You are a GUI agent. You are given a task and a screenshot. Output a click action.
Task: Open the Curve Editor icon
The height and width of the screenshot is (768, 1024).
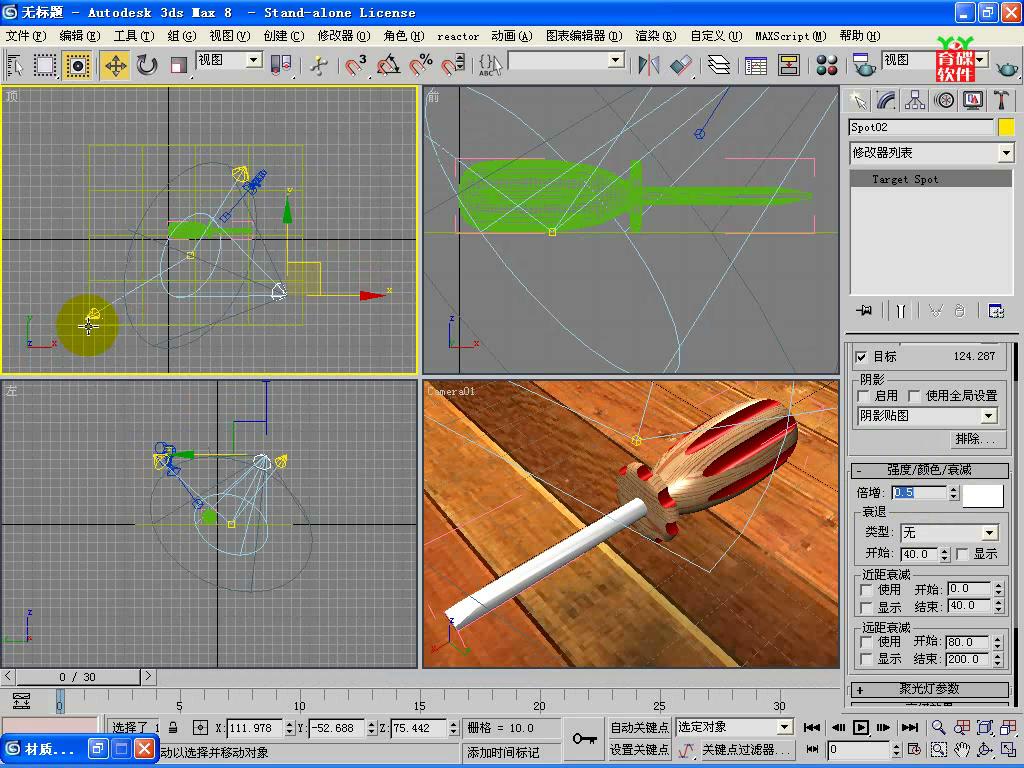(756, 65)
